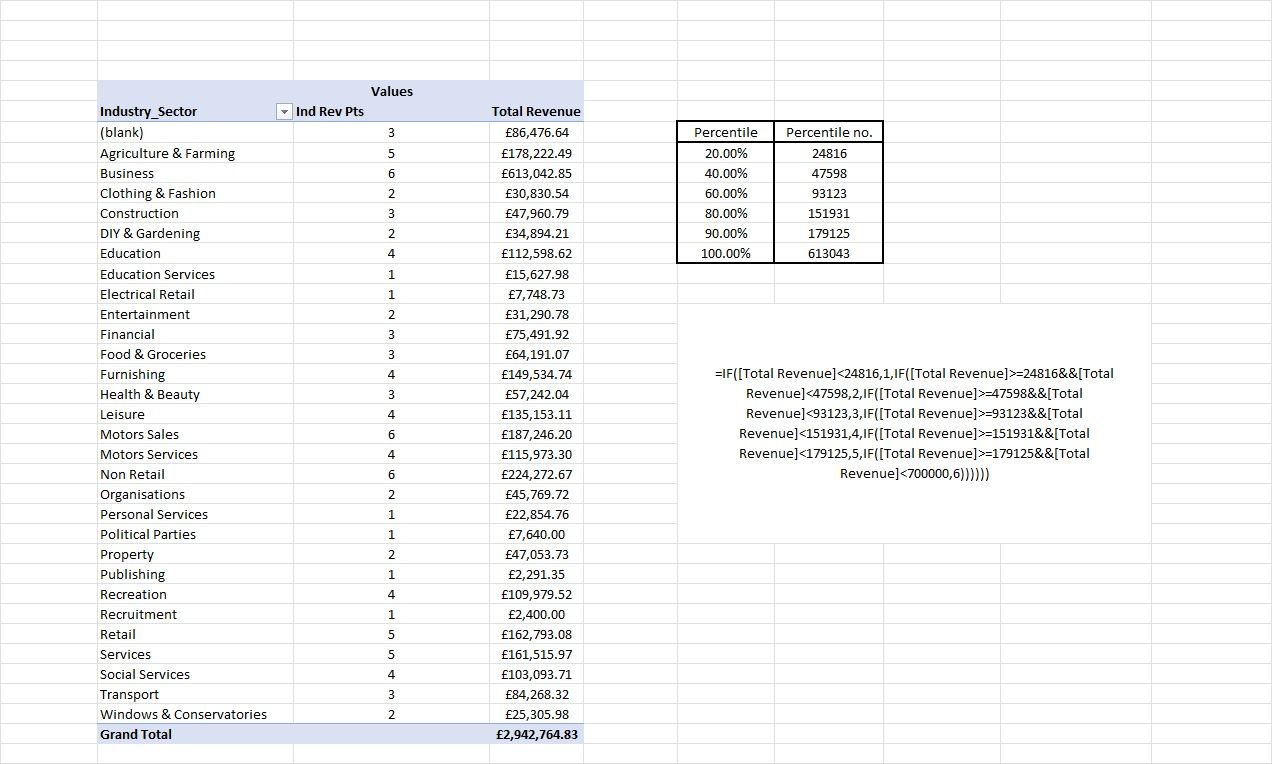Click the 613043 percentile number cell
Image resolution: width=1272 pixels, height=764 pixels.
pyautogui.click(x=829, y=253)
